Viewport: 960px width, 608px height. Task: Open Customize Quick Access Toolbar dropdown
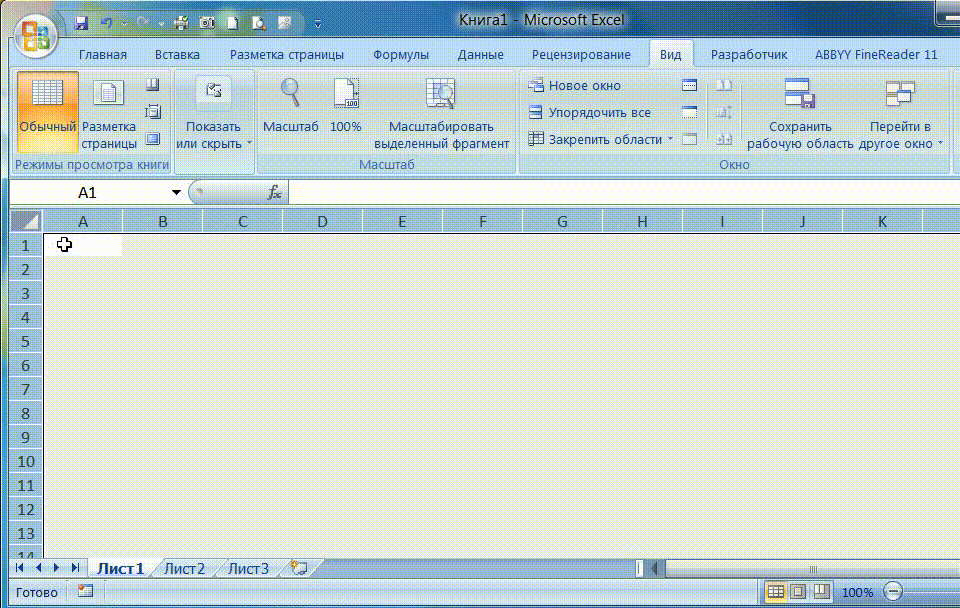317,24
